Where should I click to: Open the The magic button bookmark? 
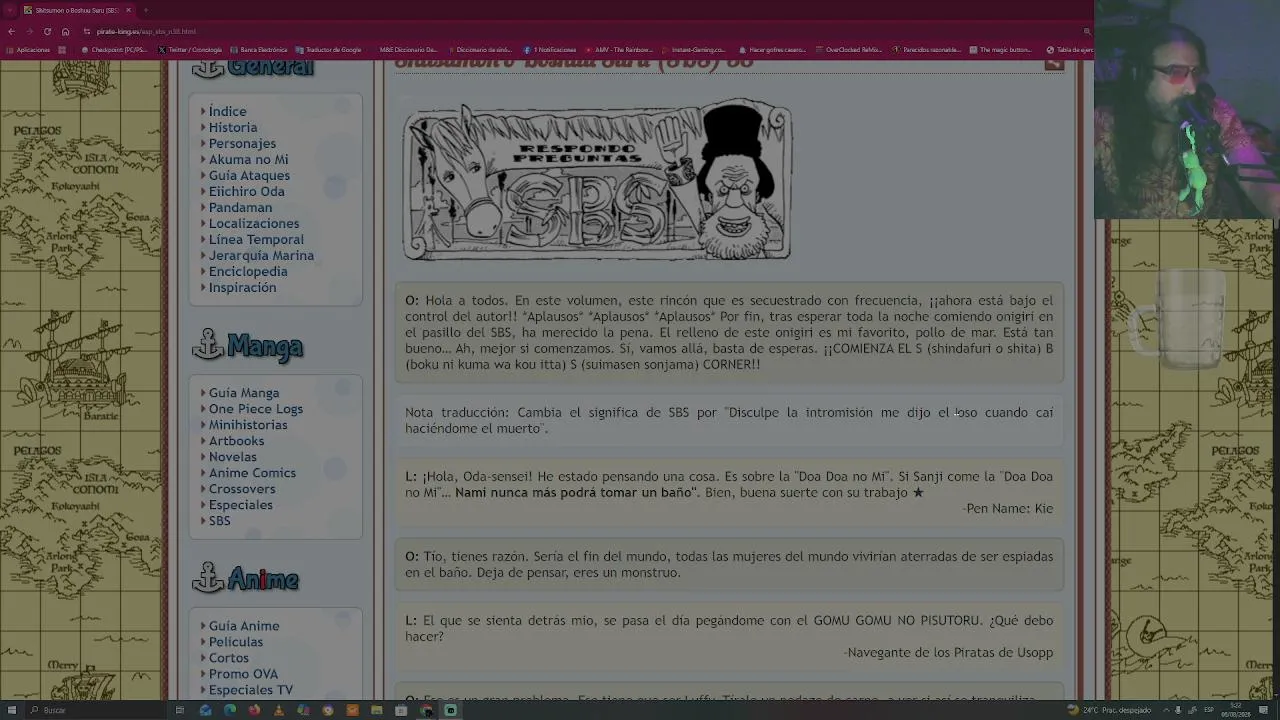click(x=1002, y=50)
